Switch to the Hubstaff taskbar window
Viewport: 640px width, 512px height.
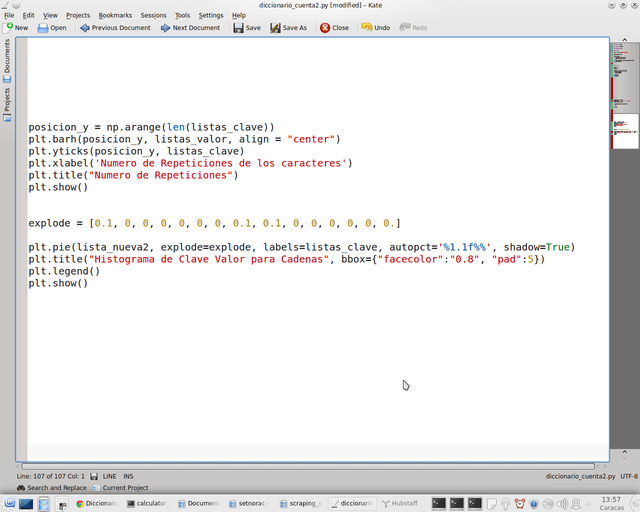400,503
